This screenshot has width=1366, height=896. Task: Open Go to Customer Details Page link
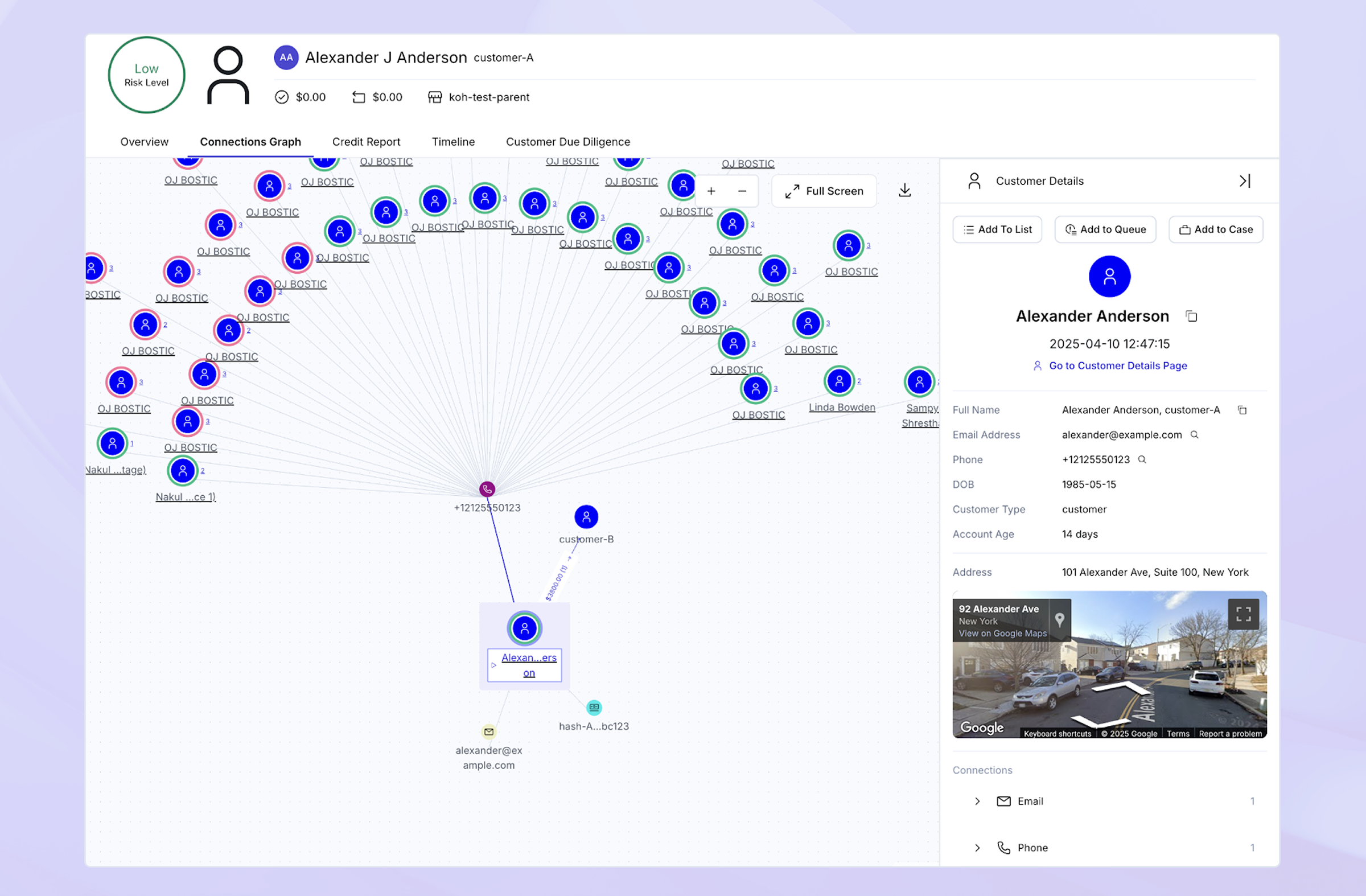point(1117,365)
